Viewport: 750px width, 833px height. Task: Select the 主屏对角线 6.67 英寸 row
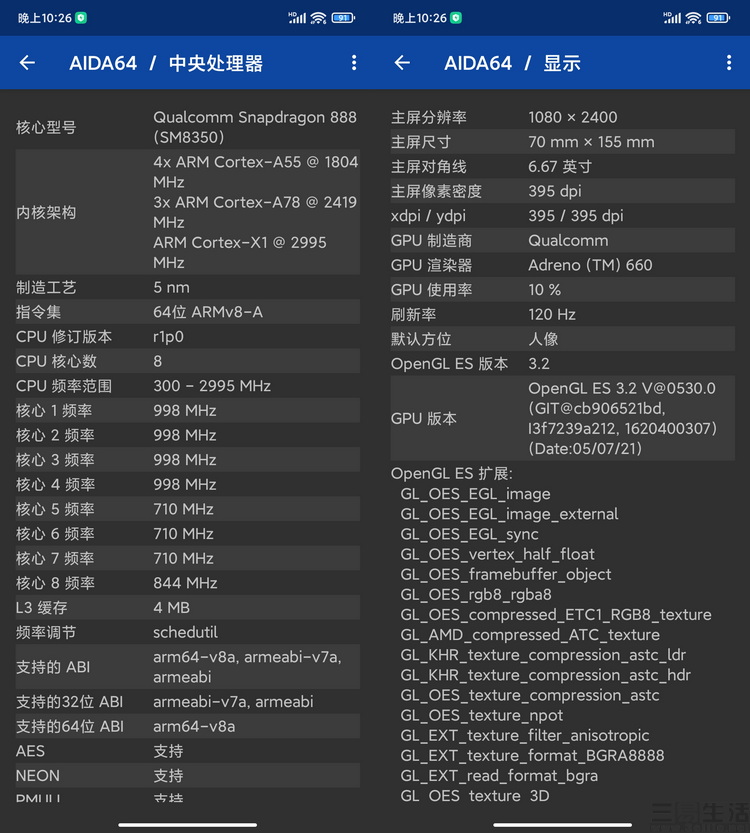(x=562, y=166)
